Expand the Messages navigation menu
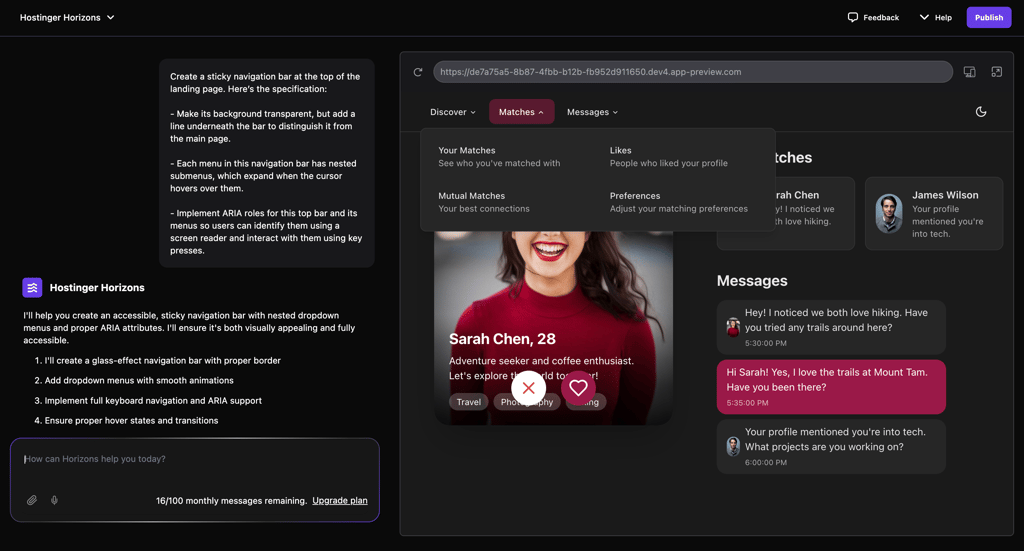1024x551 pixels. (x=592, y=112)
